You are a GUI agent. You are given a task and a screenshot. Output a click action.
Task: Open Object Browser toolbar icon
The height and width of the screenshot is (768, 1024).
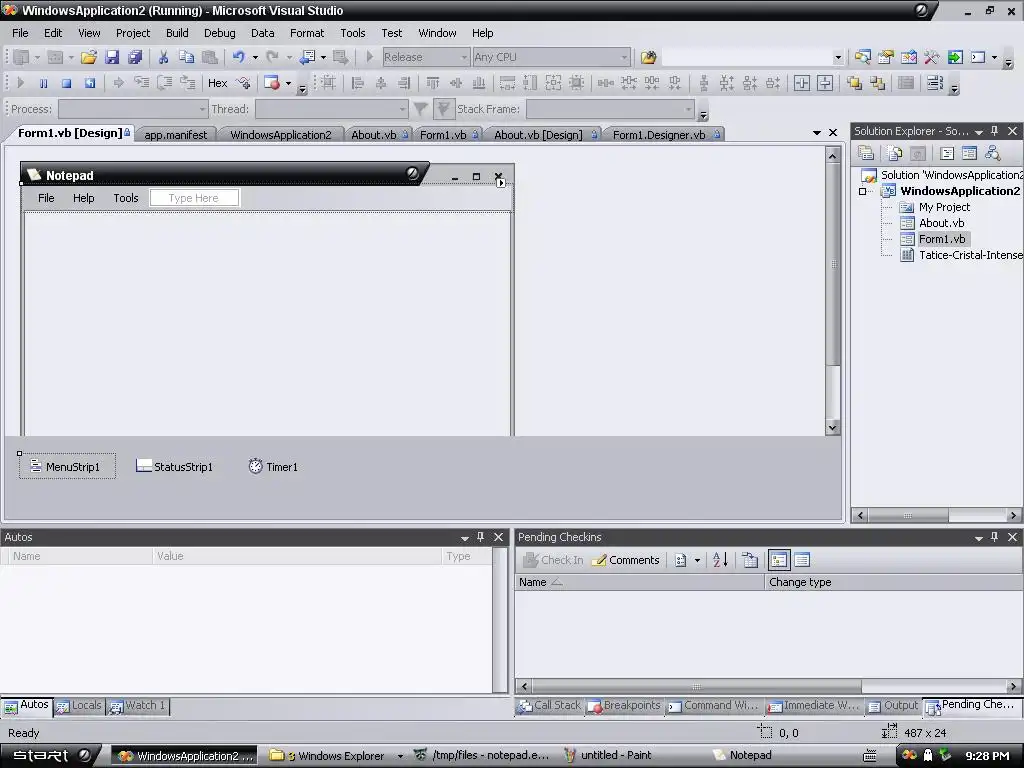(x=908, y=57)
